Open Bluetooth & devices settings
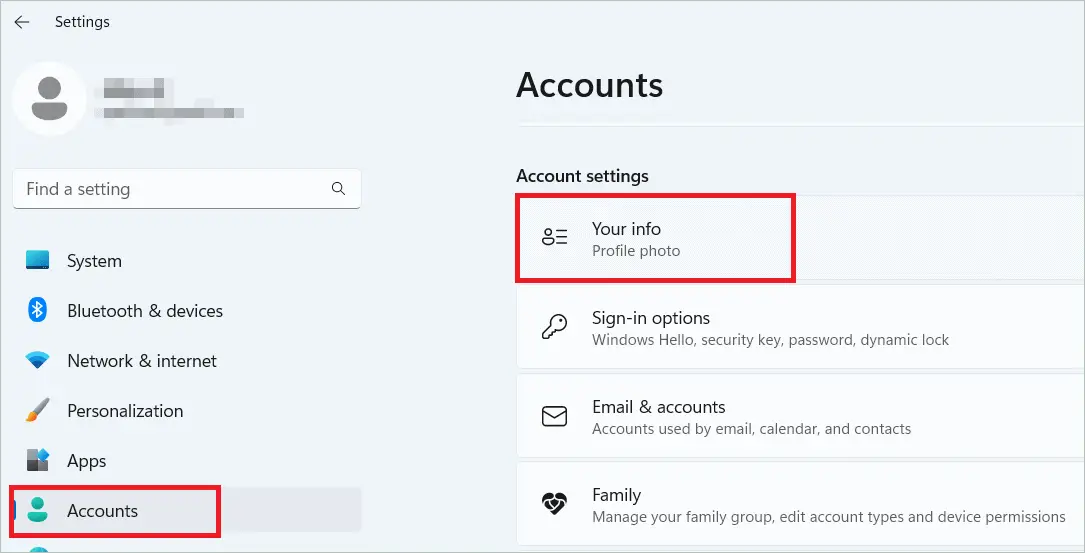Image resolution: width=1085 pixels, height=553 pixels. pos(187,311)
